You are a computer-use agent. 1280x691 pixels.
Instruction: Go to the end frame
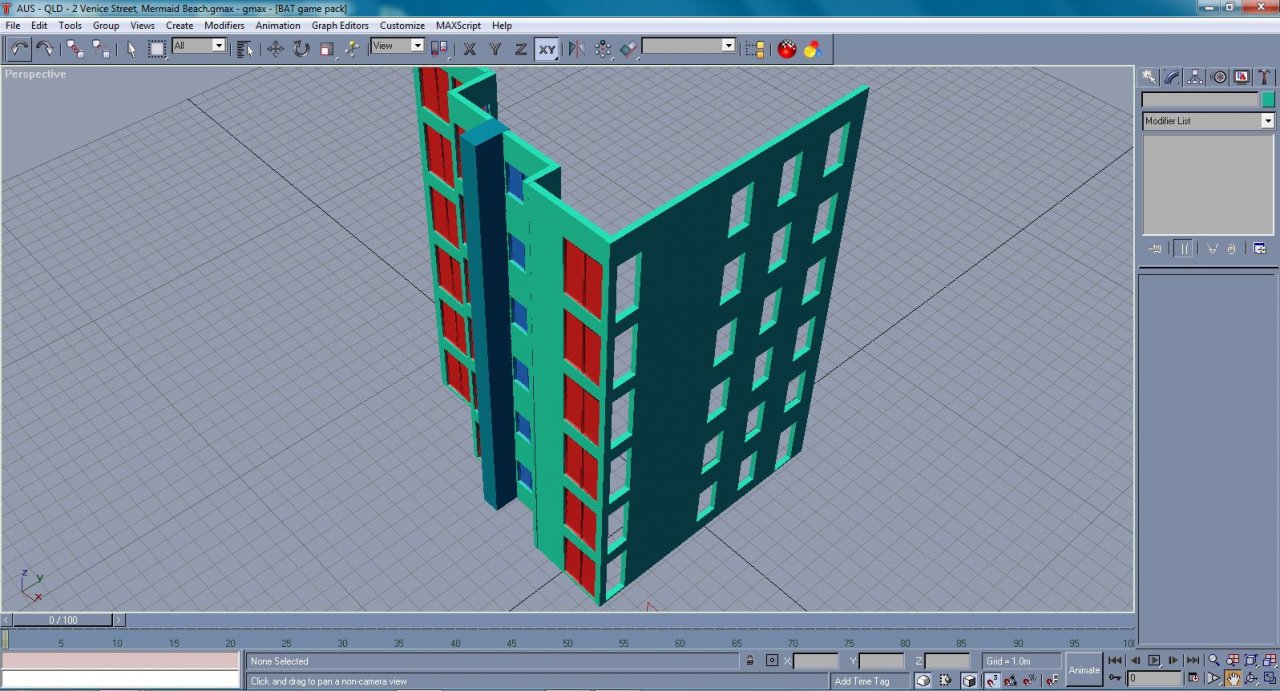[x=1192, y=661]
